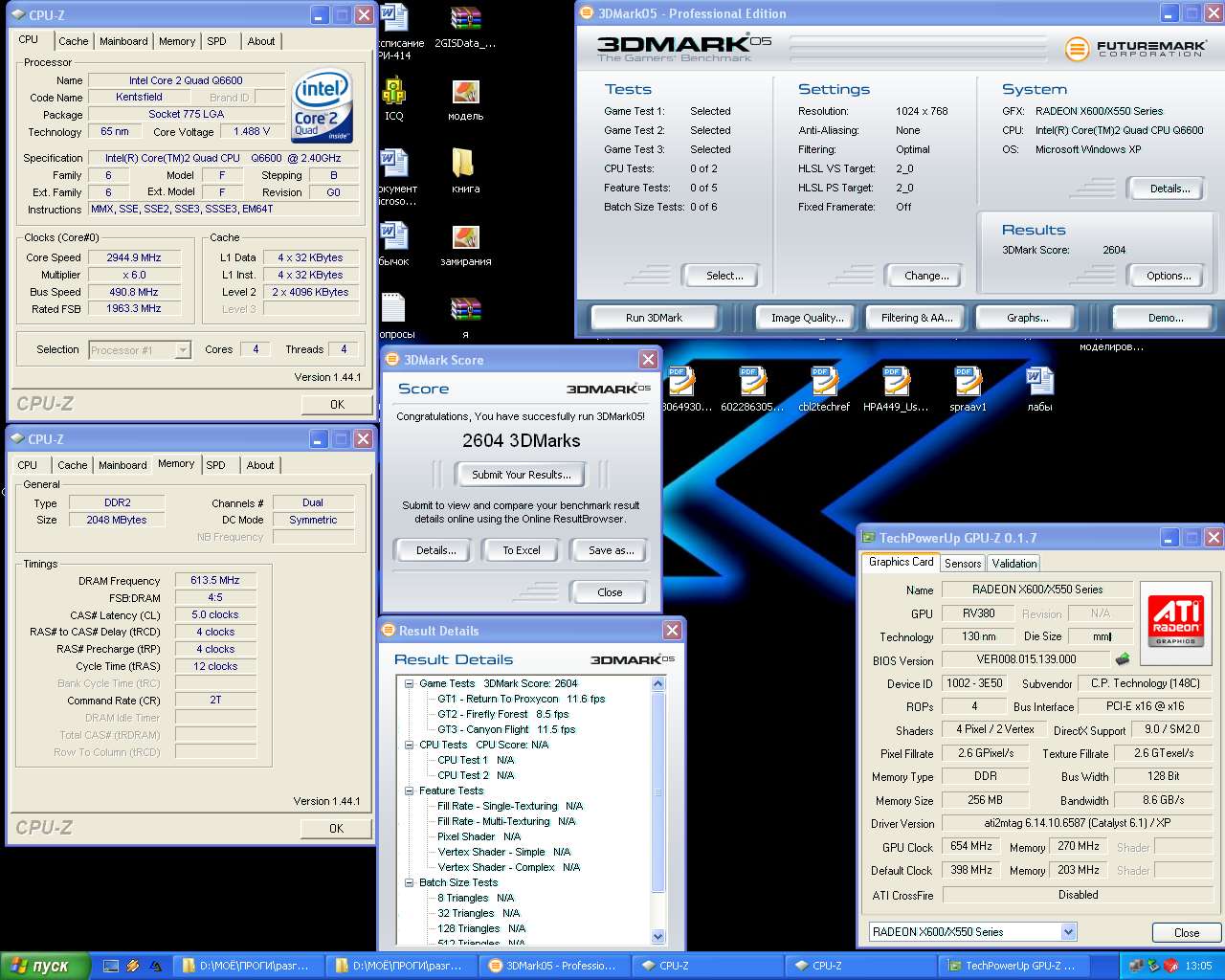Viewport: 1225px width, 980px height.
Task: Click the Intel Core 2 Quad logo
Action: click(323, 105)
